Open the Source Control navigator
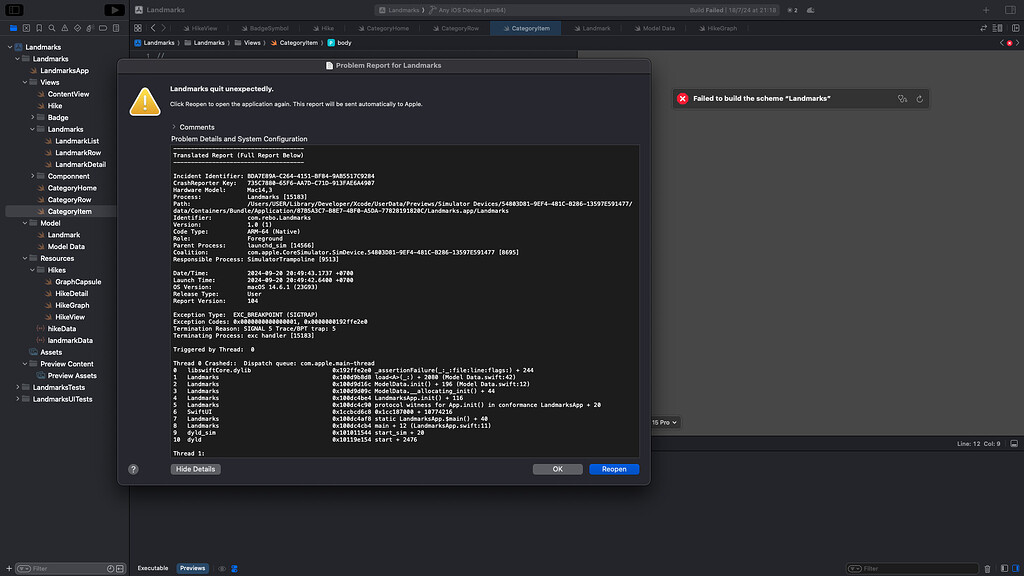 point(26,28)
